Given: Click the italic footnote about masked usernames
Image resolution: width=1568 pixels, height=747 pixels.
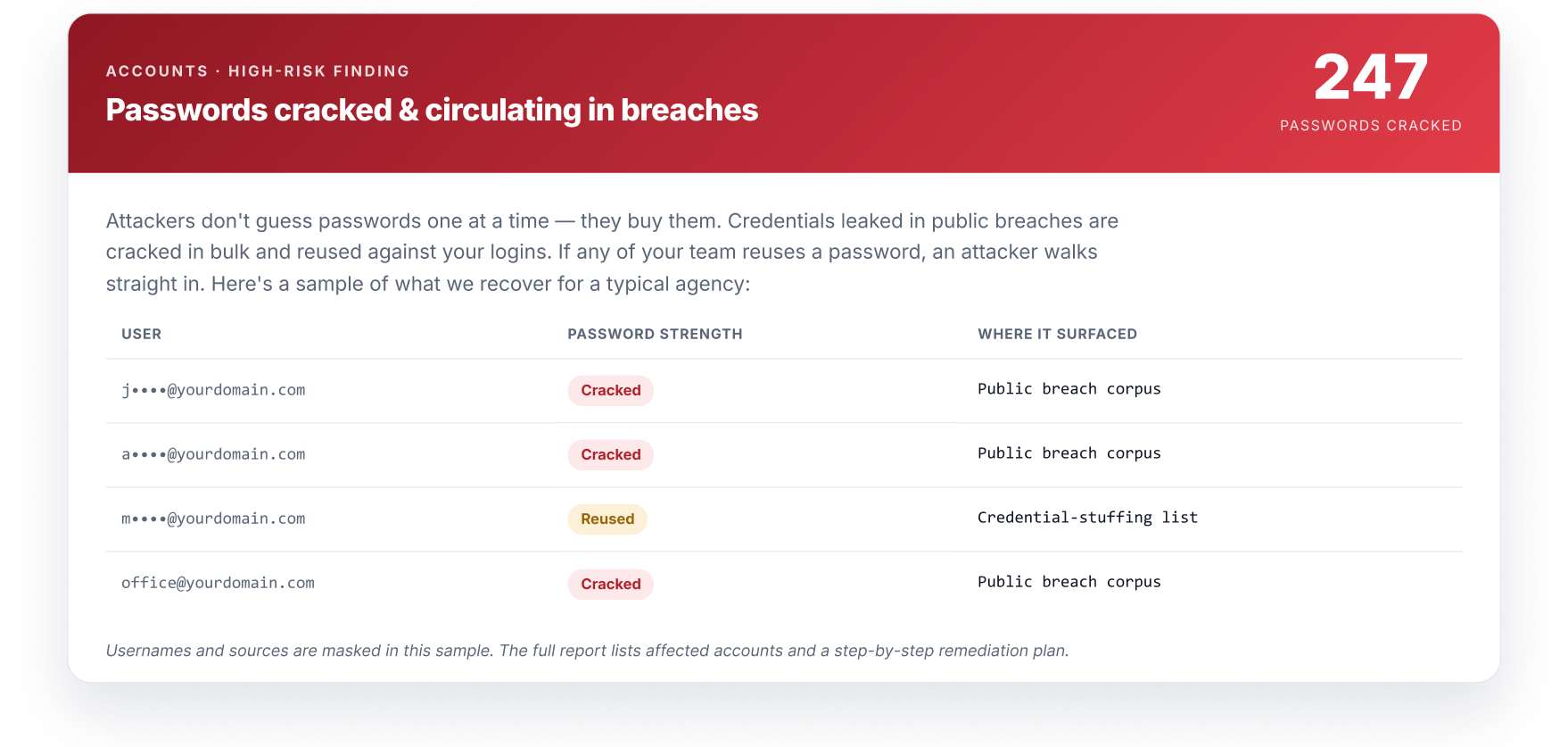Looking at the screenshot, I should (587, 651).
